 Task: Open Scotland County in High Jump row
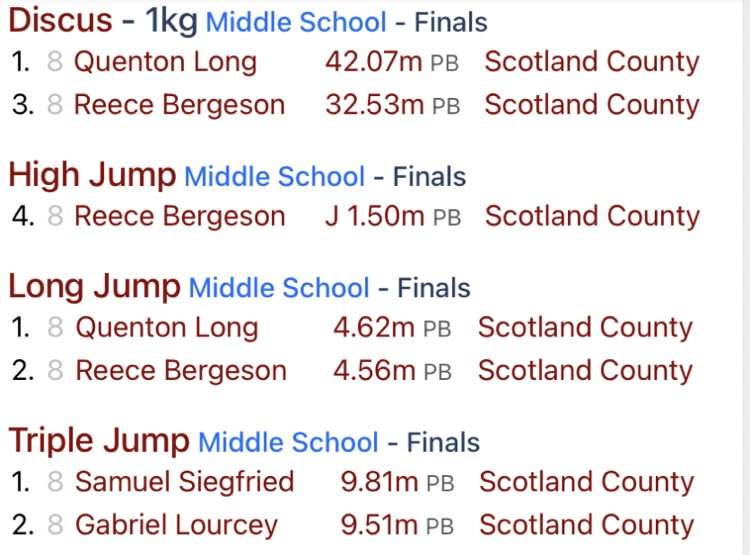point(592,216)
